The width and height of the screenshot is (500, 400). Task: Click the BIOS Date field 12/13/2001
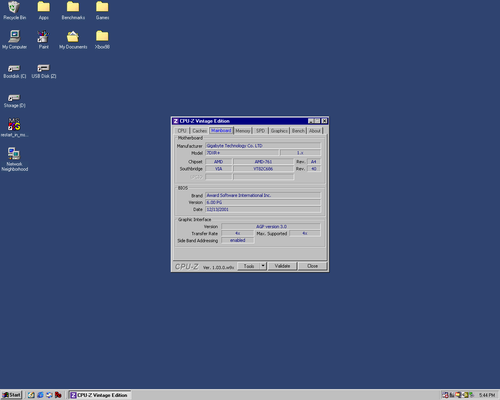coord(263,209)
